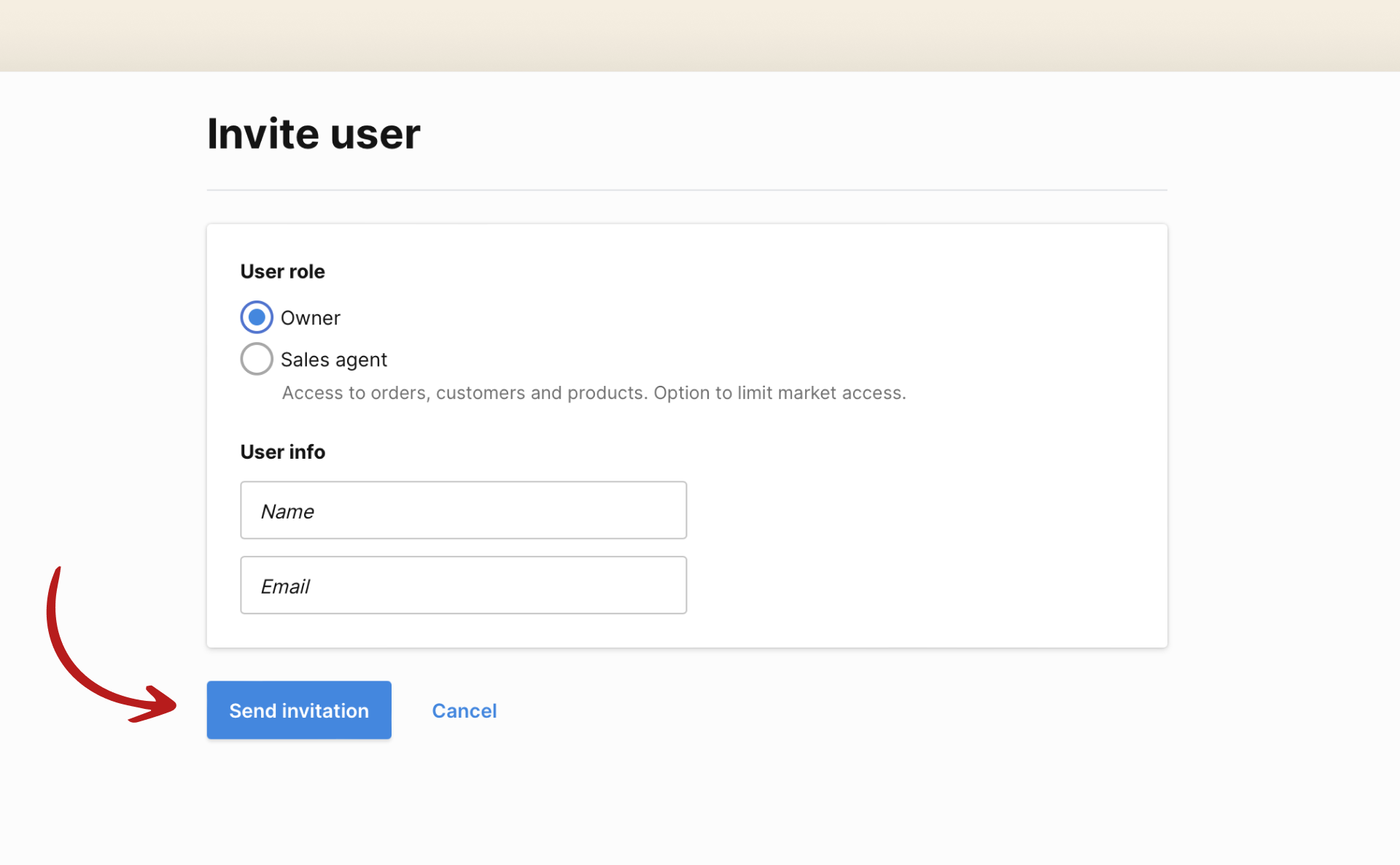
Task: Click the Sales agent description text
Action: point(593,392)
